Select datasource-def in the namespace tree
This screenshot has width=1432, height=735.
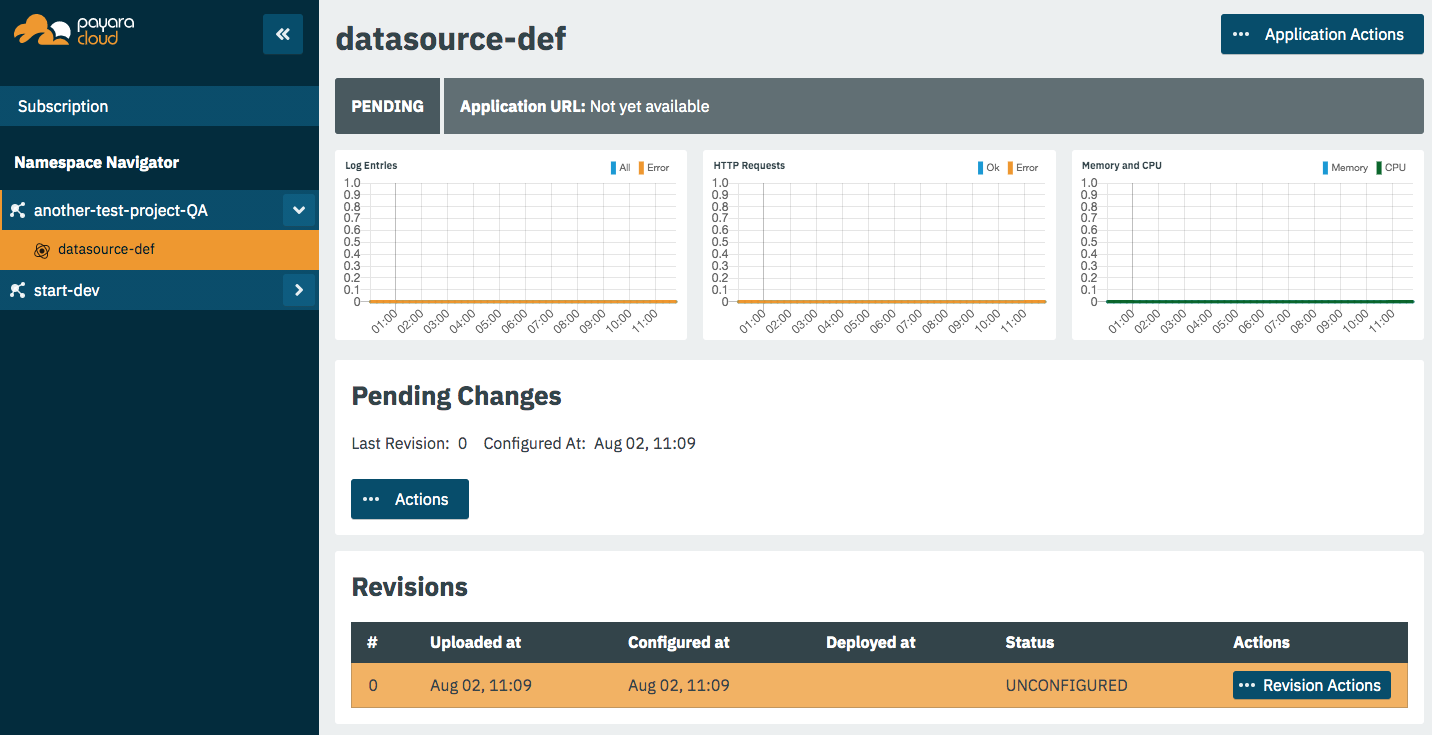(x=106, y=250)
